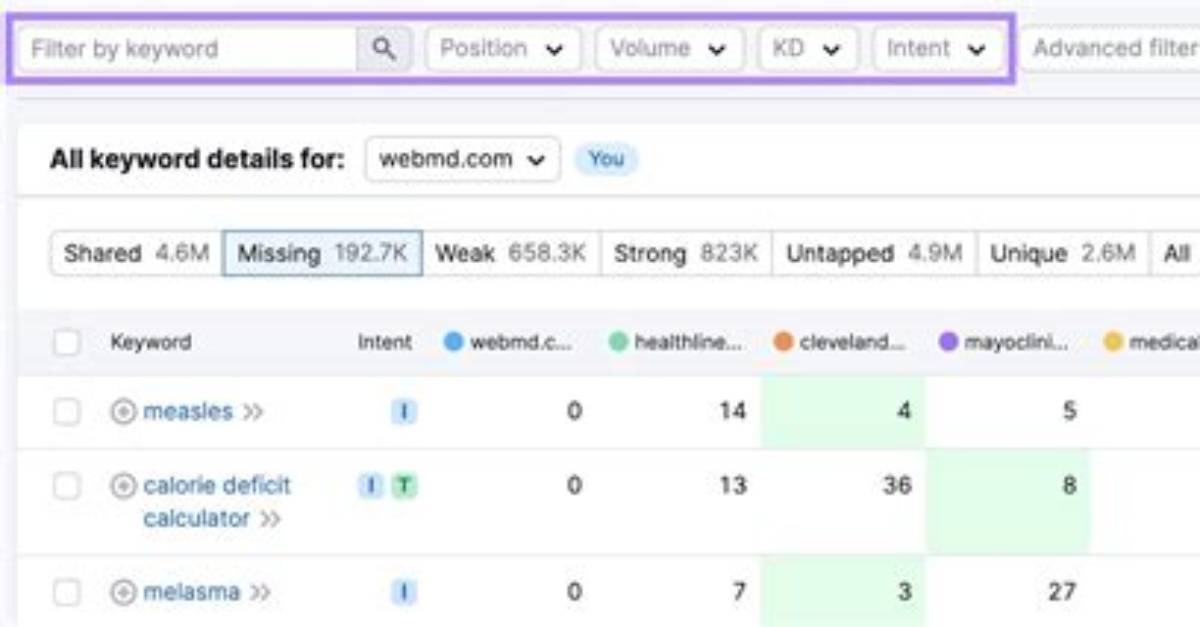1200x627 pixels.
Task: Switch to the Untapped keywords tab
Action: (x=874, y=254)
